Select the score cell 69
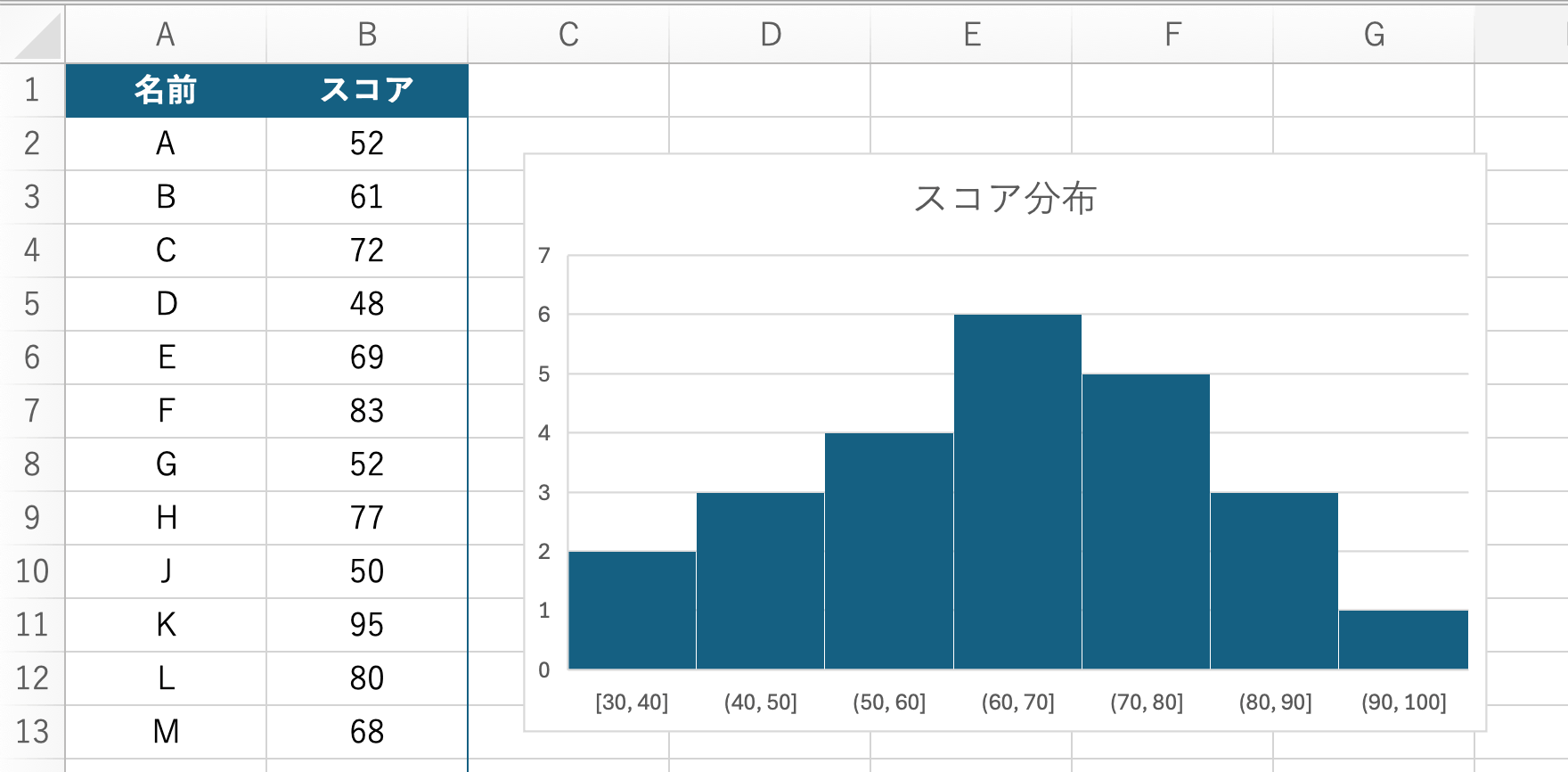Screen dimensions: 1568x772 pos(367,357)
